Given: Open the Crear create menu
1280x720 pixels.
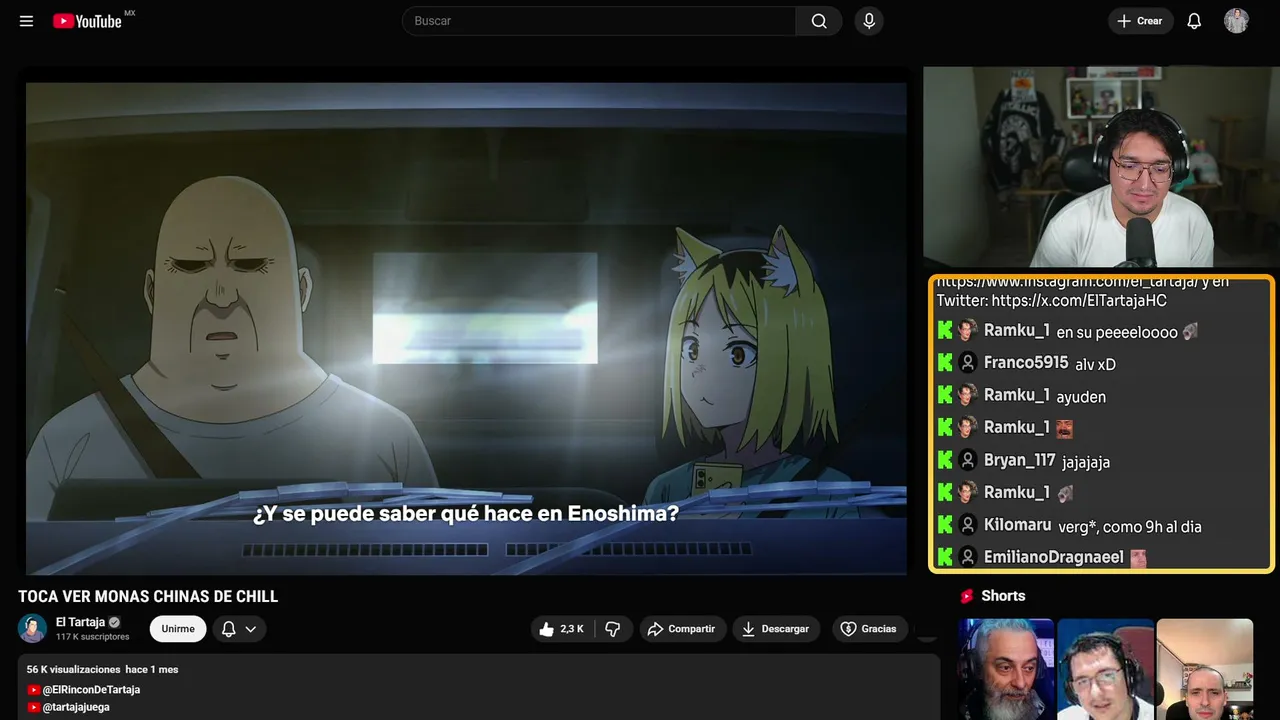Looking at the screenshot, I should pos(1140,21).
